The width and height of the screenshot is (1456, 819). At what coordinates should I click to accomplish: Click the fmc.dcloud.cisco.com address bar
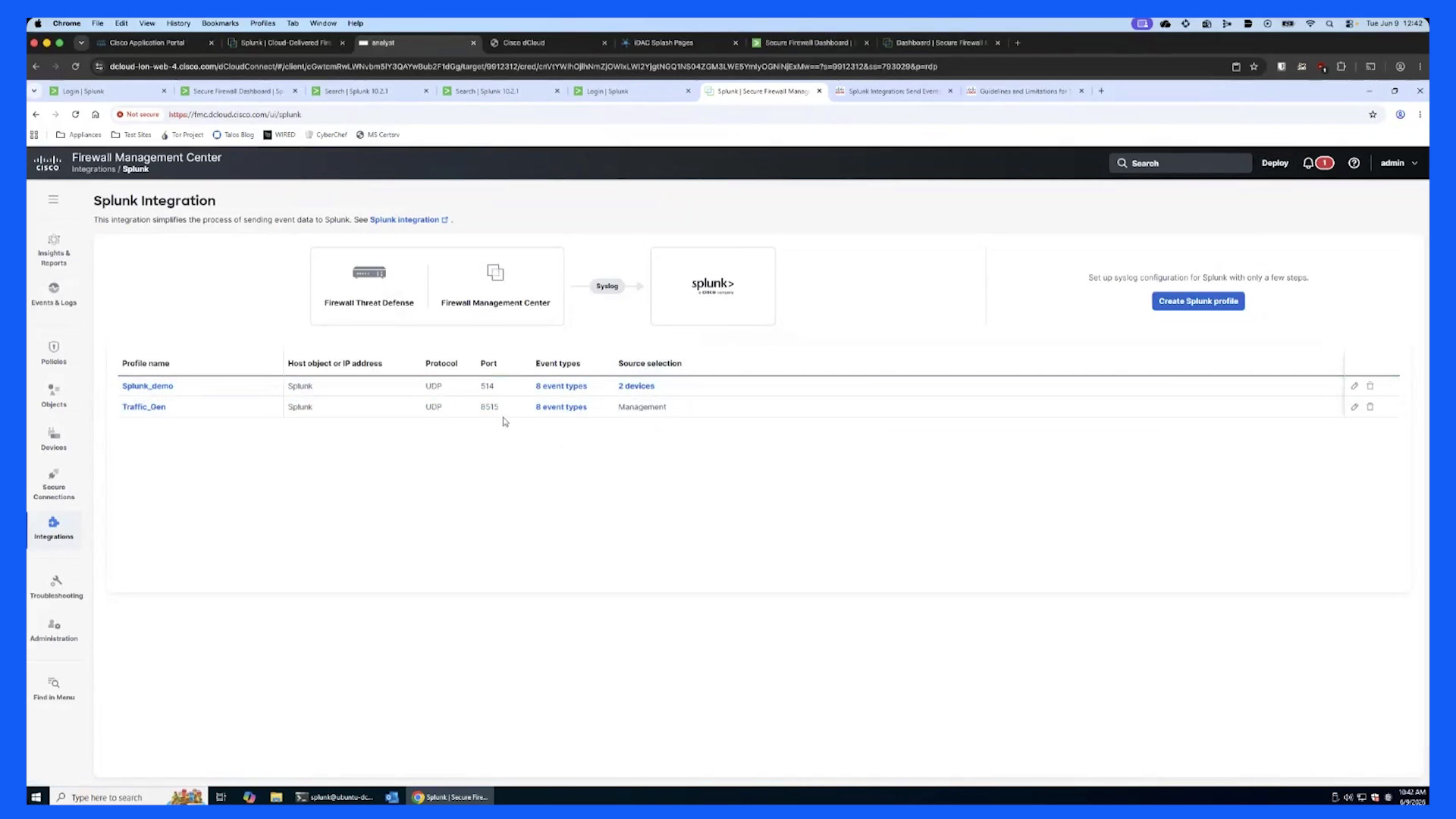click(234, 115)
